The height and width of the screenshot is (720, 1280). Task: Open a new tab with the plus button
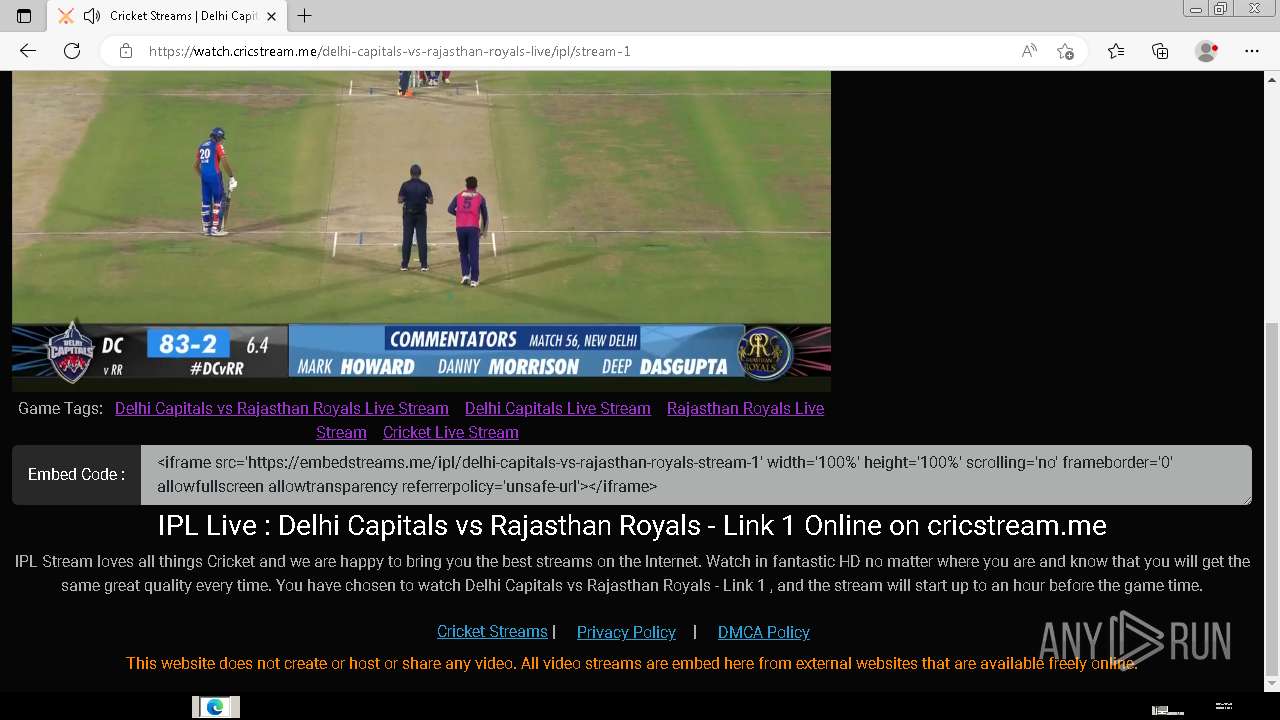305,16
